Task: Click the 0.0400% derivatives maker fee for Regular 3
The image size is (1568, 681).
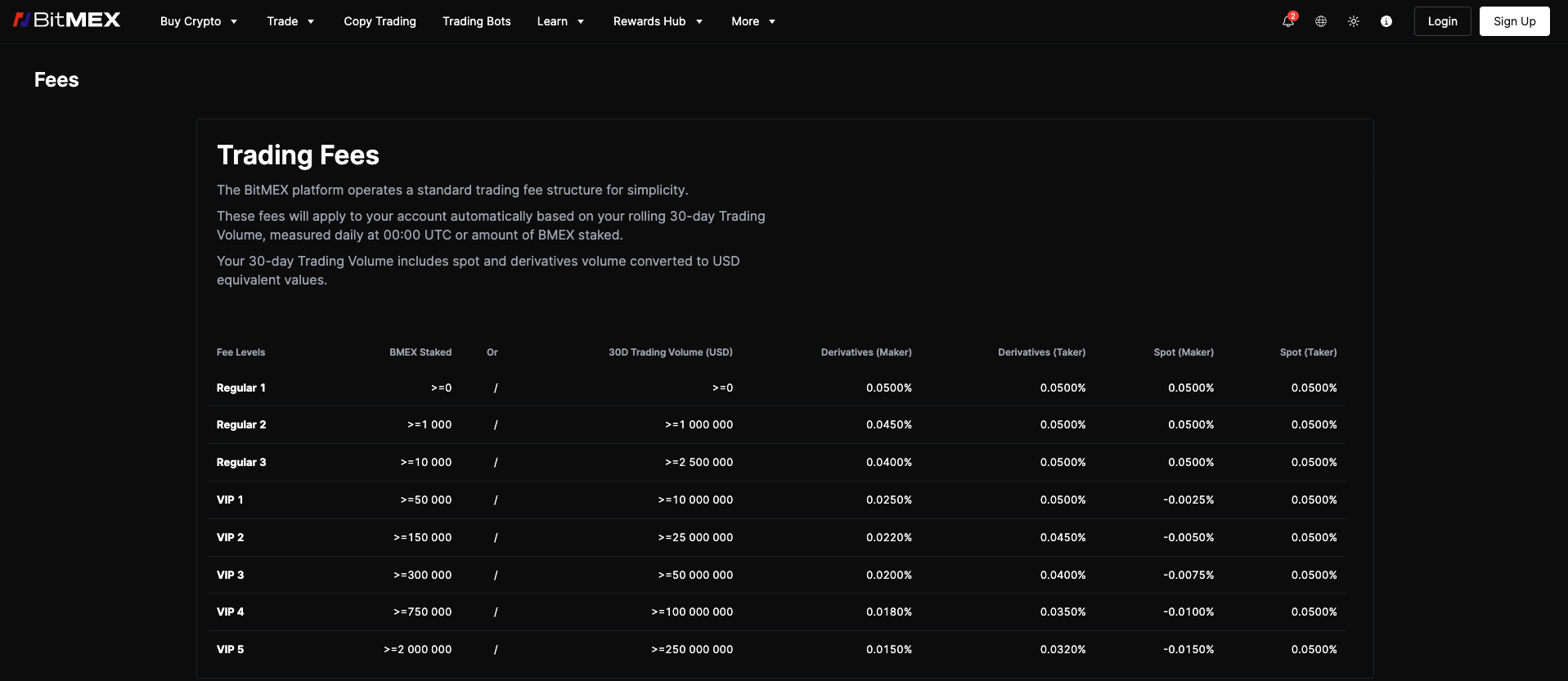Action: coord(889,462)
